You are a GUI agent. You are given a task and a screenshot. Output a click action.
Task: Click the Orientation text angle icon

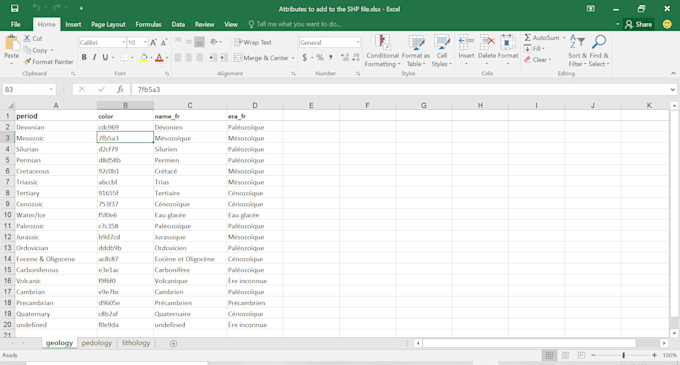pos(213,42)
